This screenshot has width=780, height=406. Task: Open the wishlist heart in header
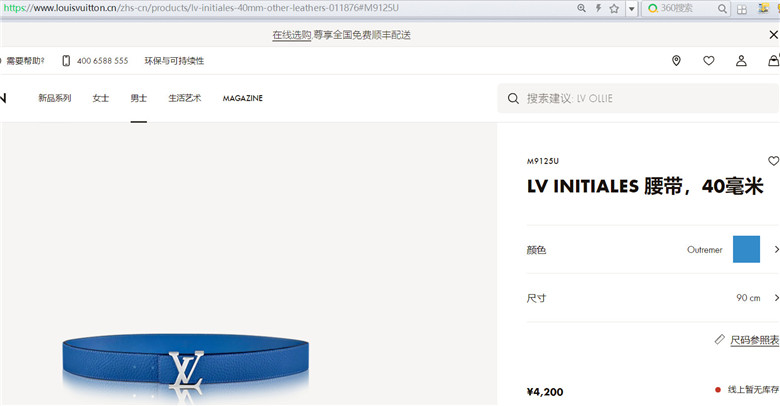708,61
